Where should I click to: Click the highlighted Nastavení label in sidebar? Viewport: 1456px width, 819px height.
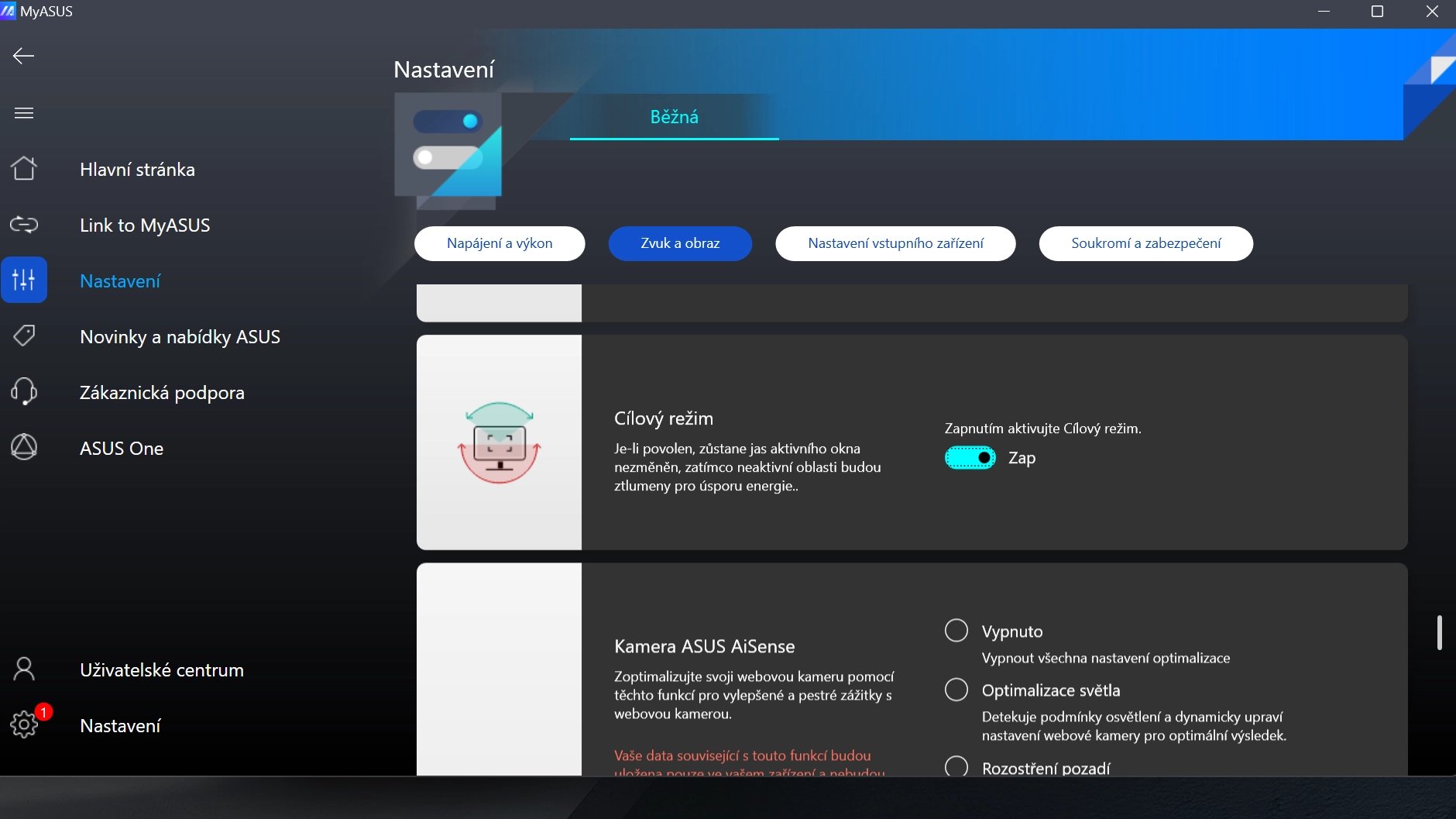point(120,281)
